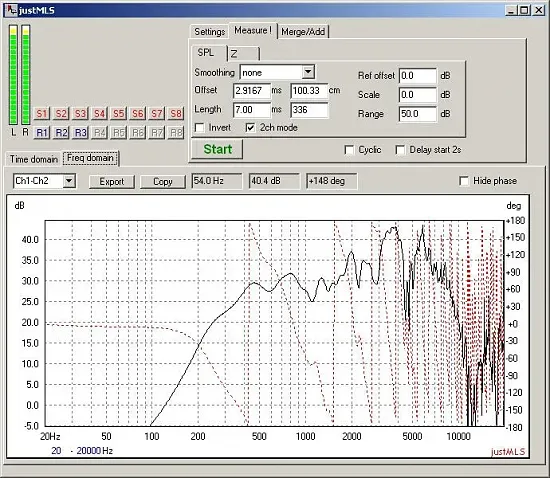Close the justMLS window
This screenshot has width=550, height=478.
click(x=539, y=10)
